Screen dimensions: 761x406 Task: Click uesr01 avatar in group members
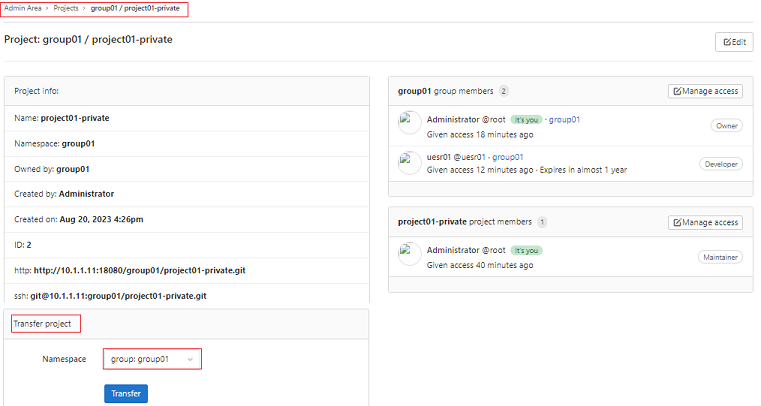pos(410,162)
